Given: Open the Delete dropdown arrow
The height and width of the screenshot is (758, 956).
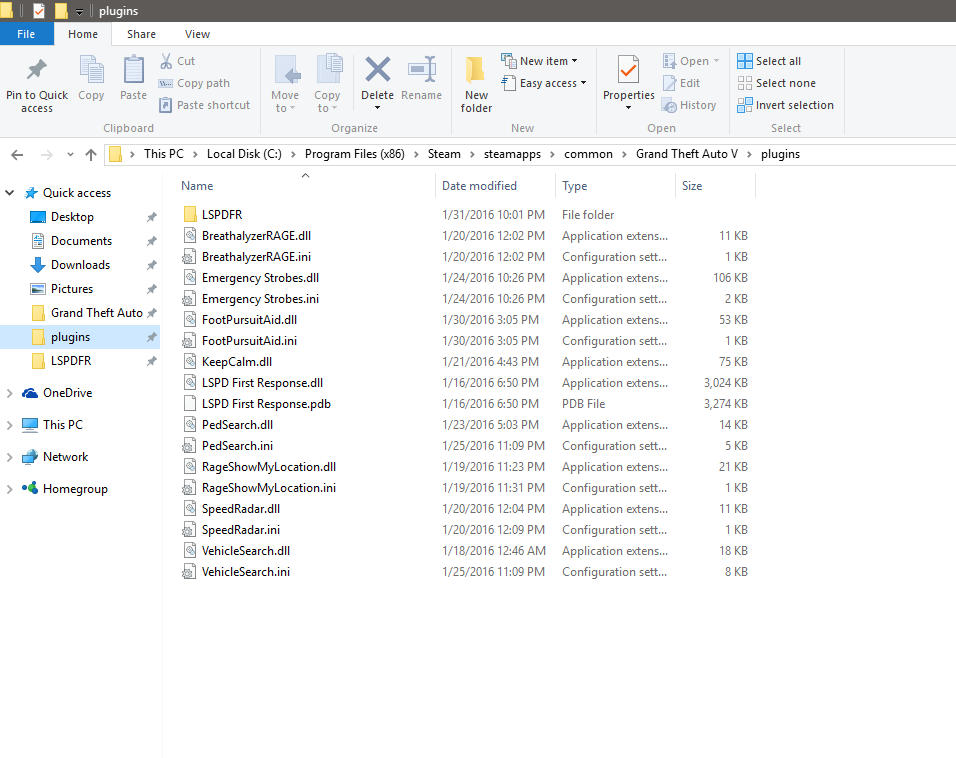Looking at the screenshot, I should (377, 108).
